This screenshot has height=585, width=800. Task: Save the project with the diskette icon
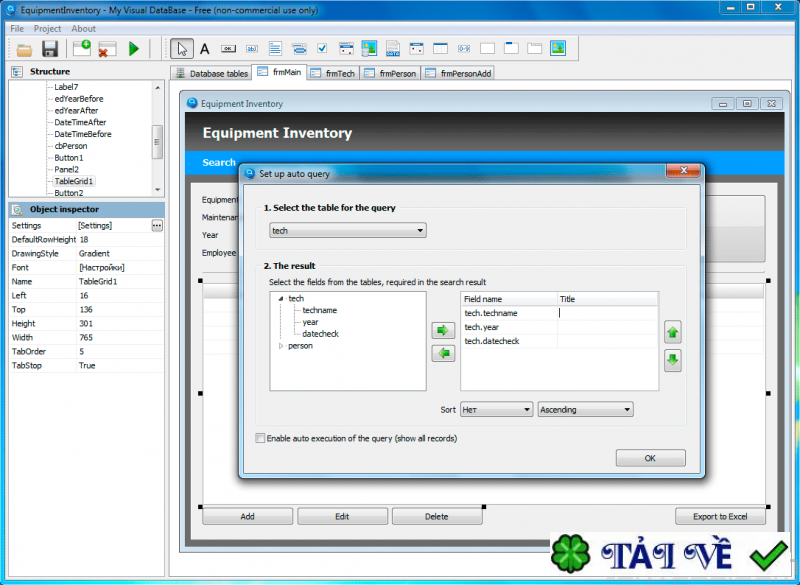(50, 48)
